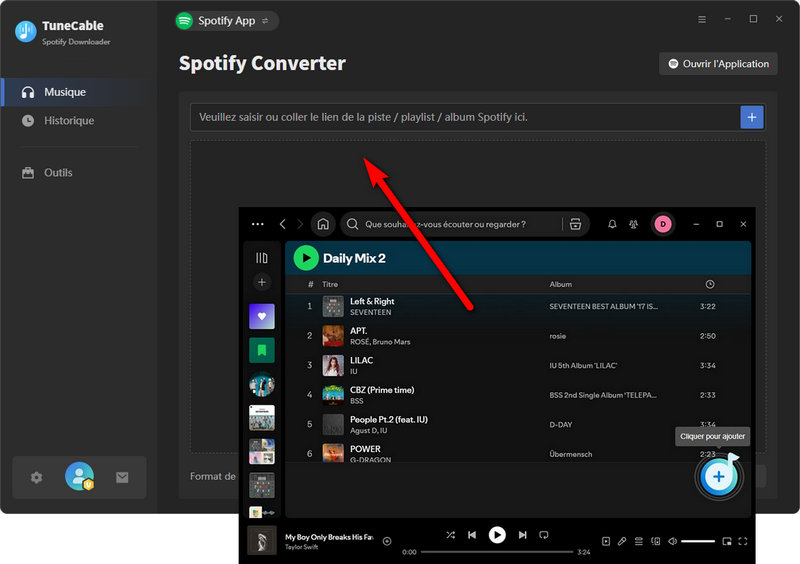Switch to Historique section
This screenshot has width=800, height=564.
[69, 121]
